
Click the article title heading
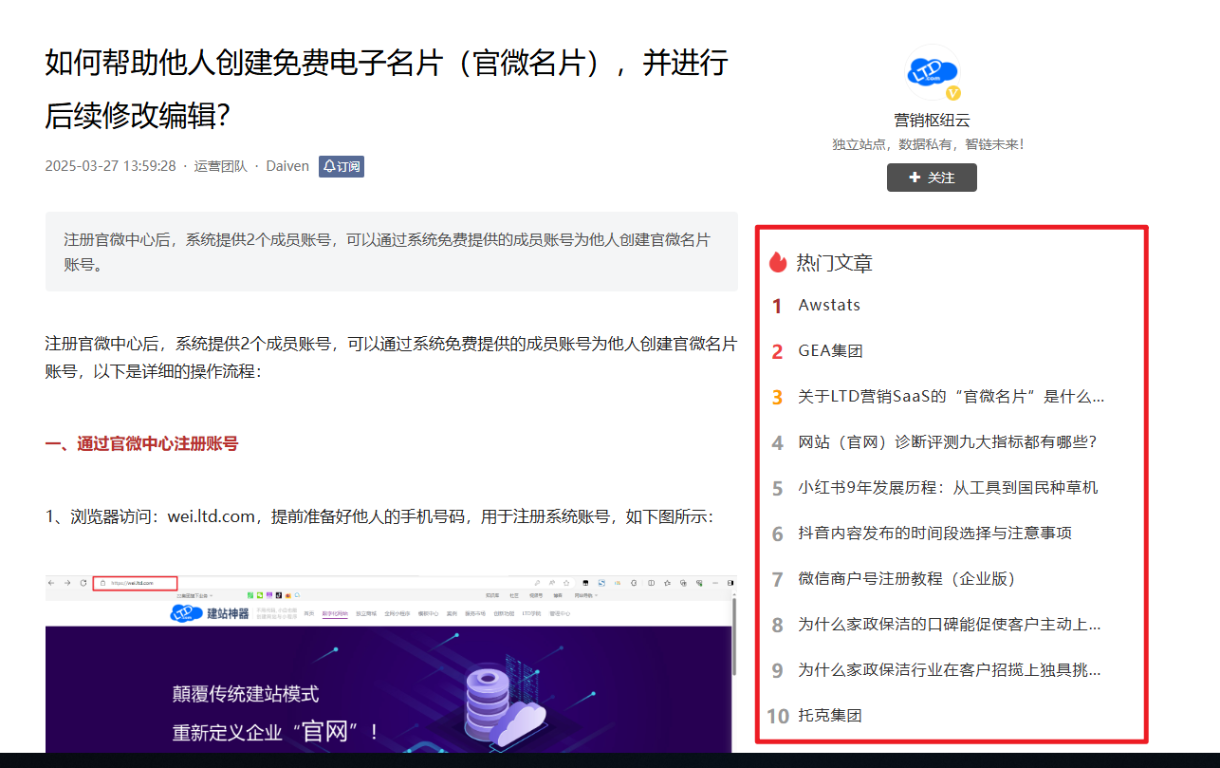386,88
